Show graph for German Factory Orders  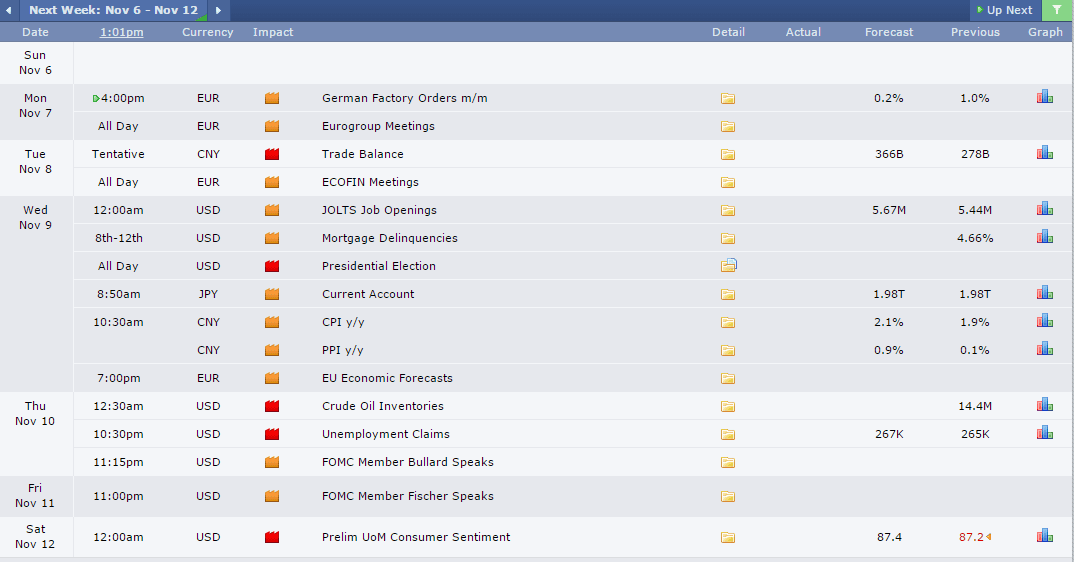pyautogui.click(x=1045, y=97)
